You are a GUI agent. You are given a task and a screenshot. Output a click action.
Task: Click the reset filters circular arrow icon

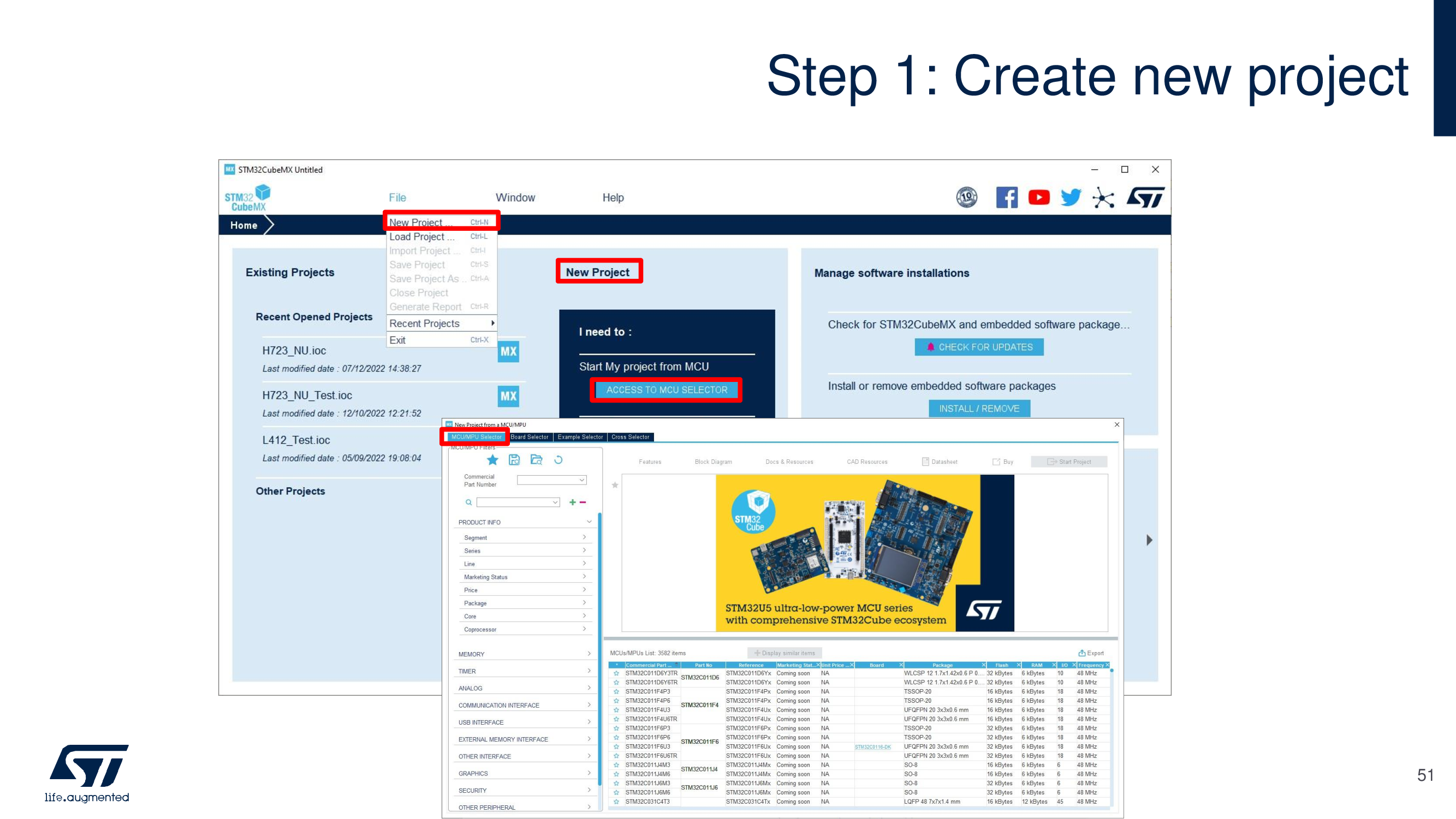[x=558, y=460]
